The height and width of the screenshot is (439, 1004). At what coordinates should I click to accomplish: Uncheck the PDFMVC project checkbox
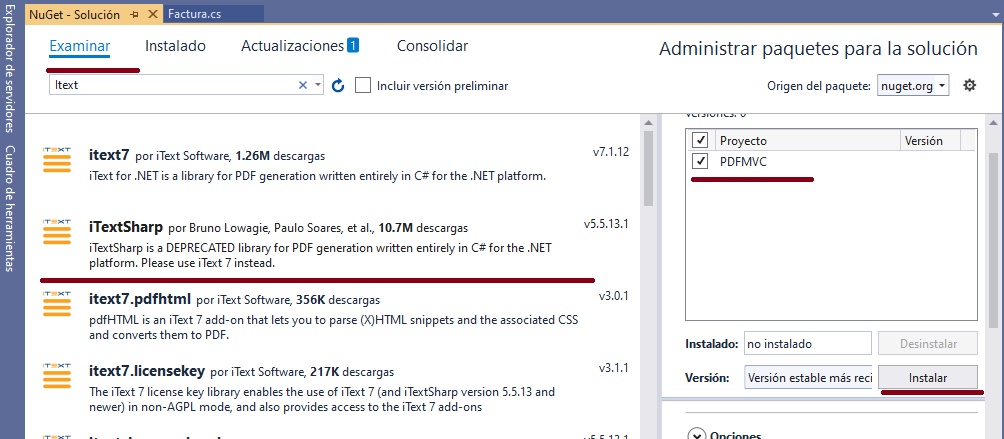(x=701, y=162)
